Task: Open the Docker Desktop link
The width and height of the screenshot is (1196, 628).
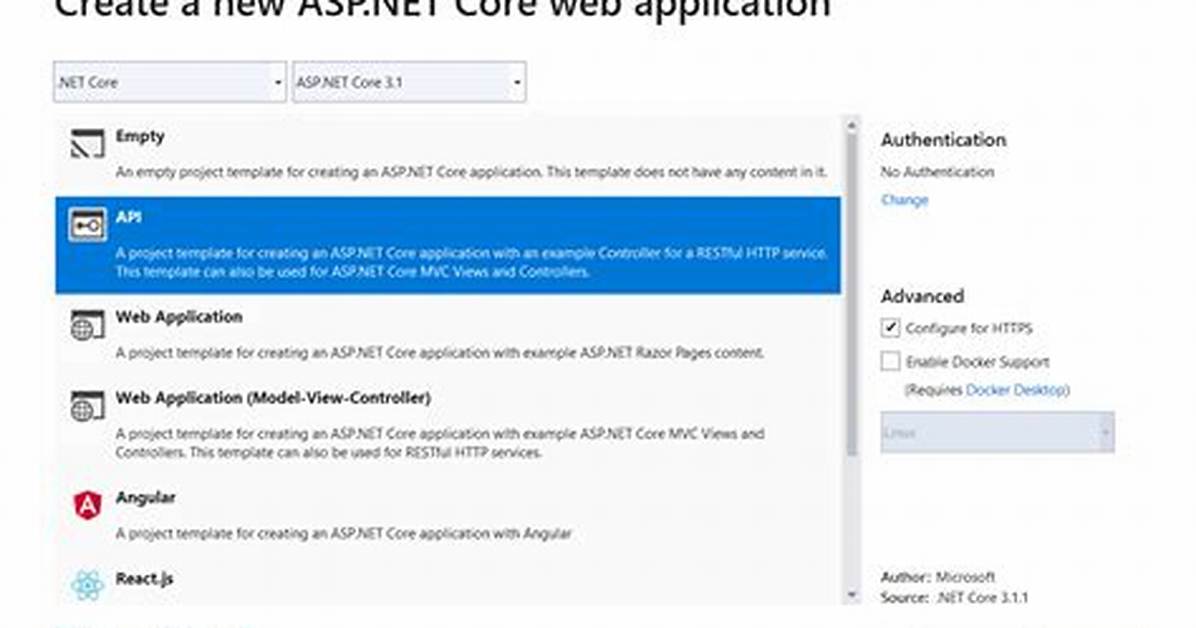Action: [1015, 390]
